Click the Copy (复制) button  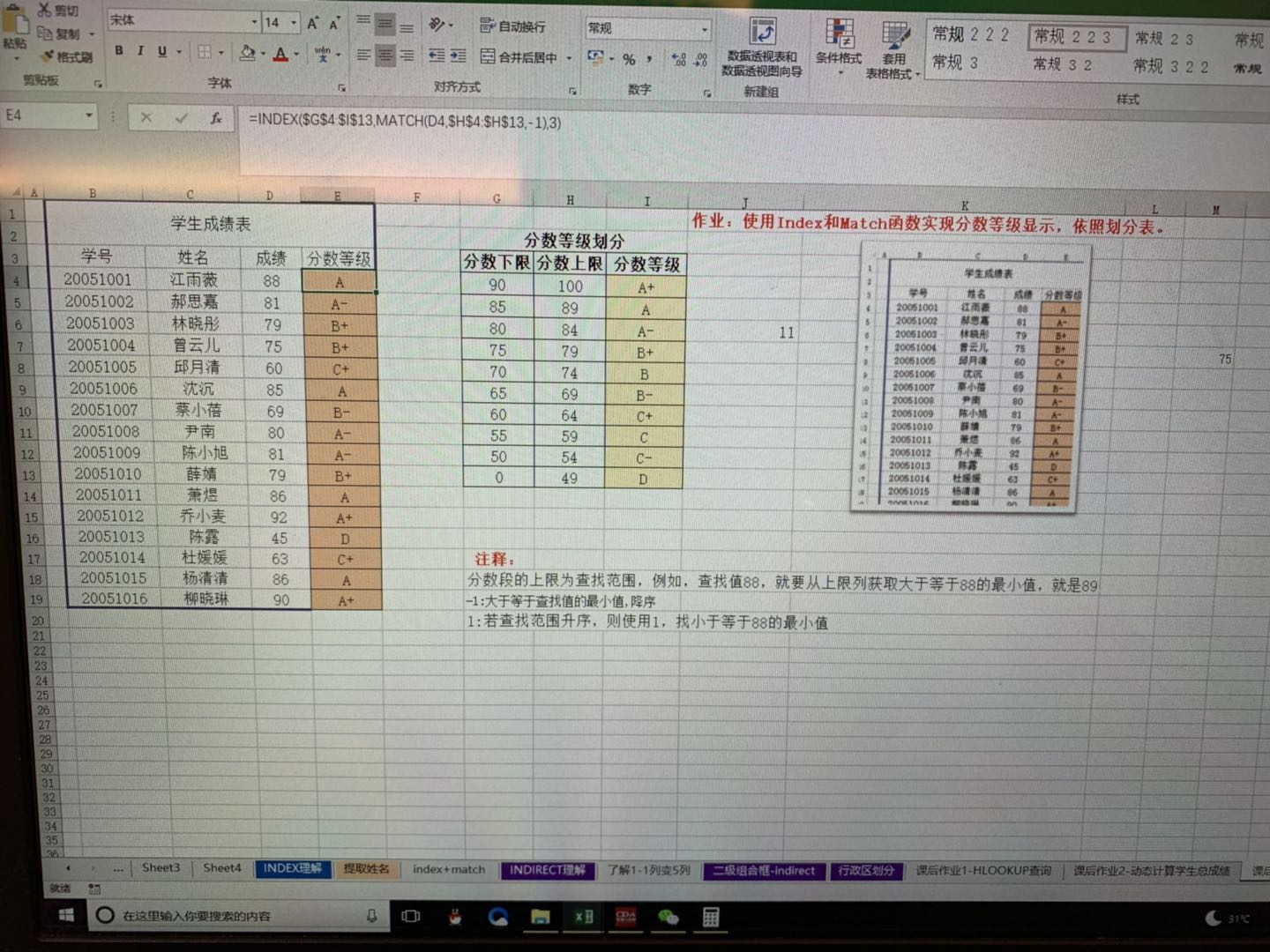[58, 33]
